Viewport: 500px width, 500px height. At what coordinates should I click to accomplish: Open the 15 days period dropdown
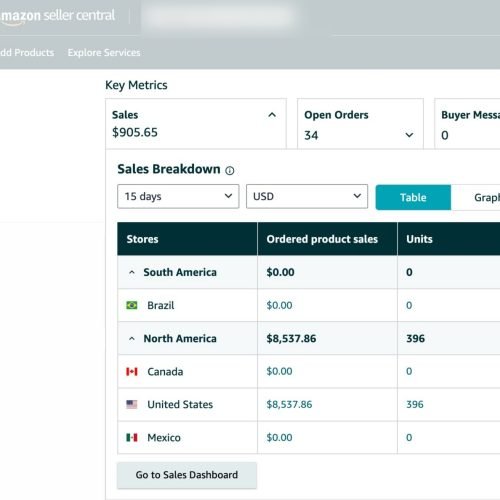(x=178, y=196)
